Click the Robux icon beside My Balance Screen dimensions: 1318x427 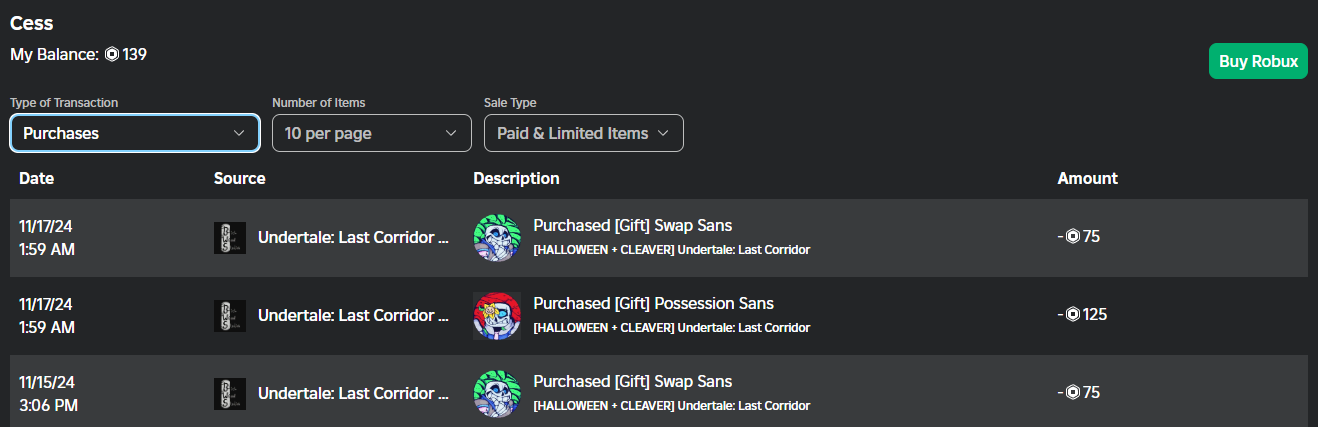click(112, 54)
